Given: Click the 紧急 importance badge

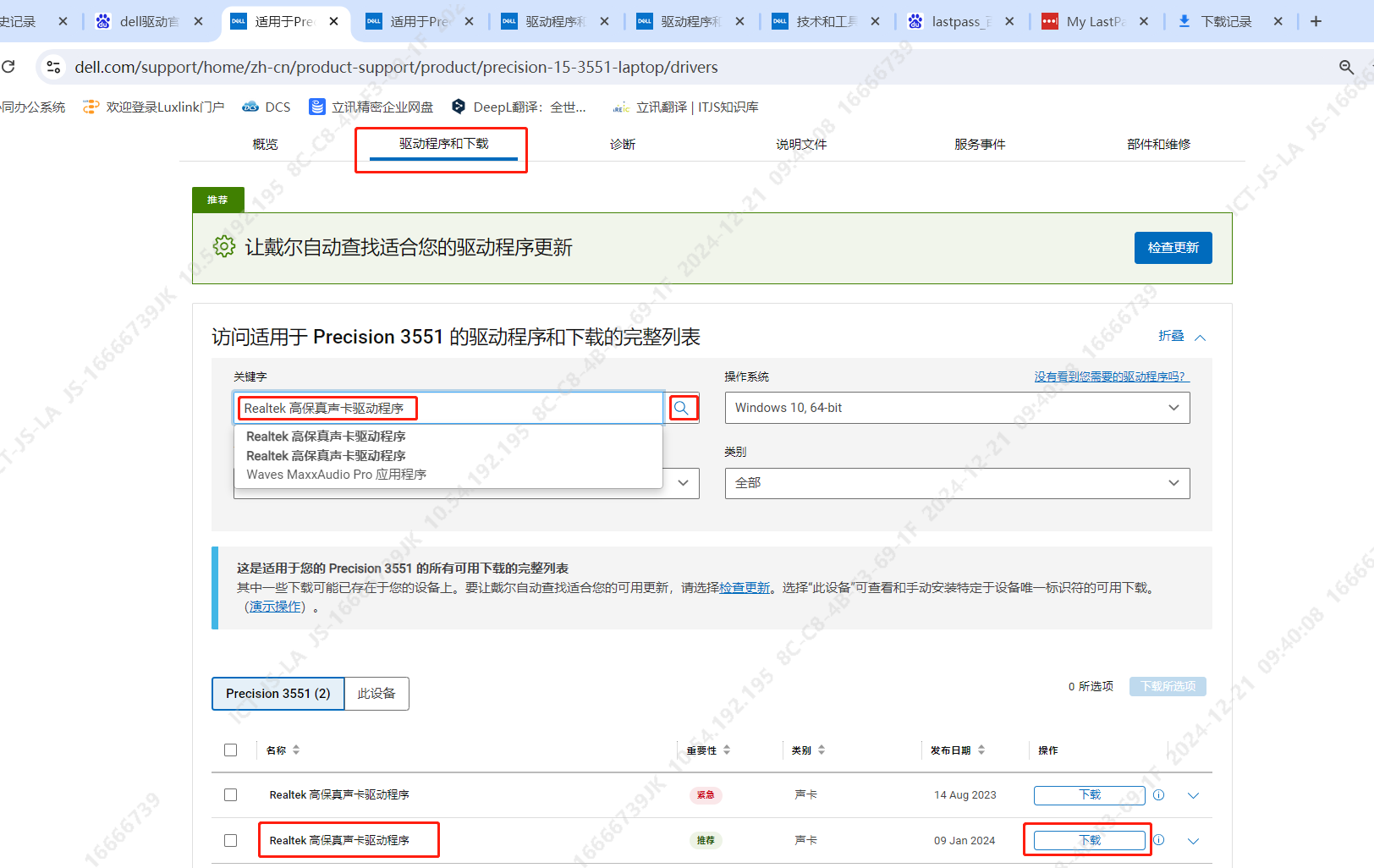Looking at the screenshot, I should click(706, 795).
